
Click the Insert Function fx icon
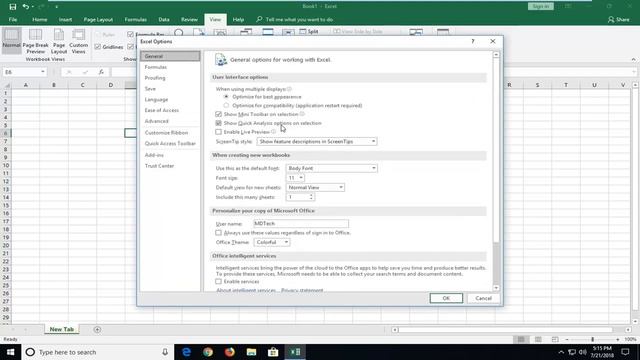point(101,72)
